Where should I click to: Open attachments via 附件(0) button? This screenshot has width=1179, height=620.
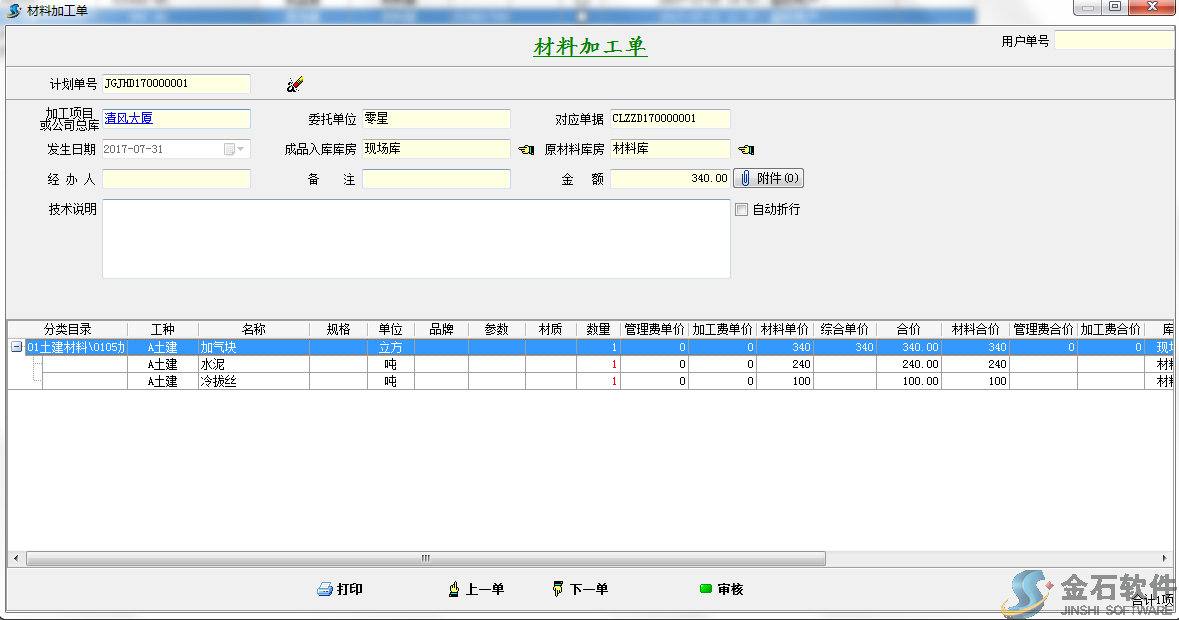pos(768,179)
